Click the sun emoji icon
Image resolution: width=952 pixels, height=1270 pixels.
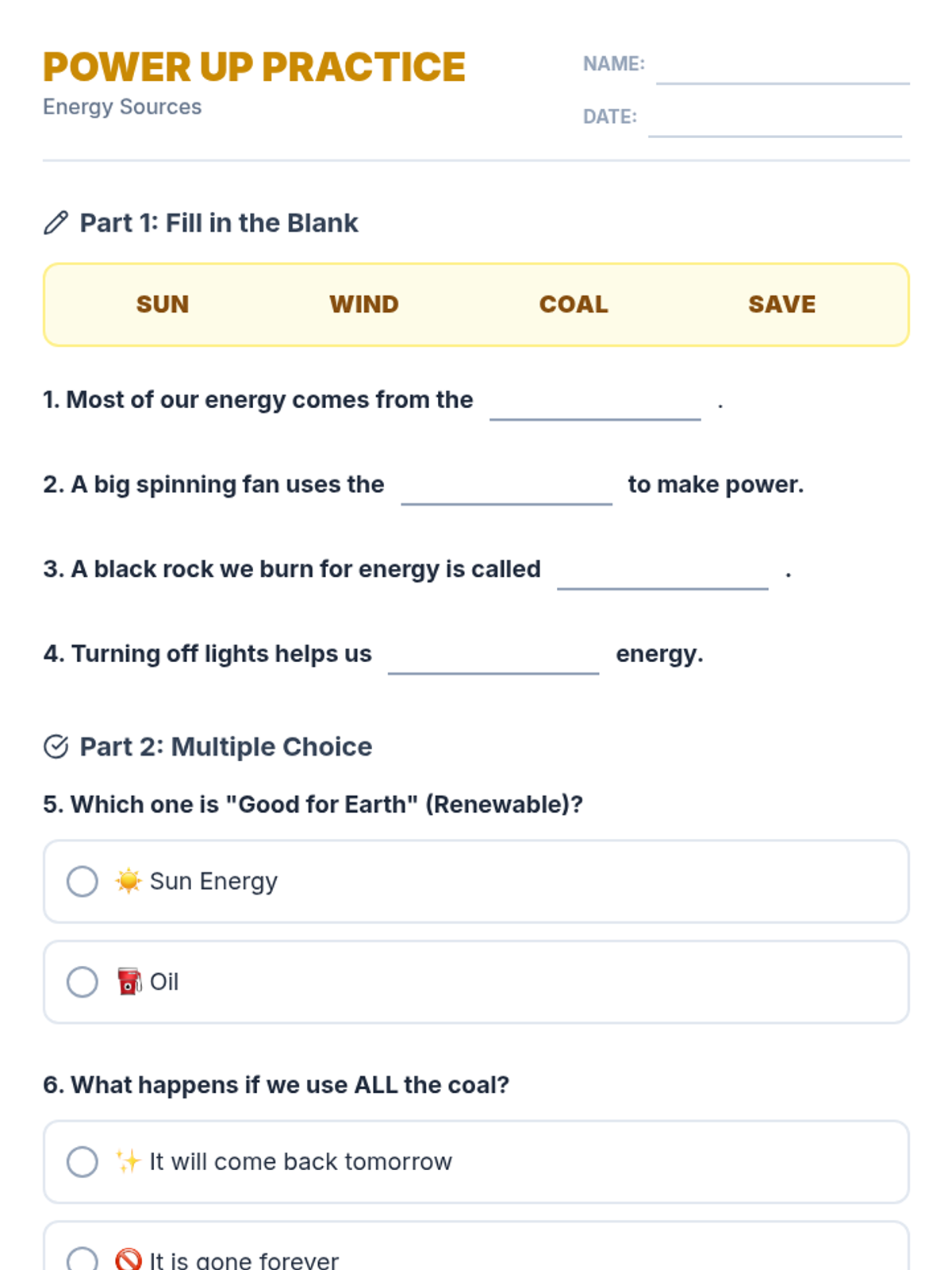click(x=128, y=881)
